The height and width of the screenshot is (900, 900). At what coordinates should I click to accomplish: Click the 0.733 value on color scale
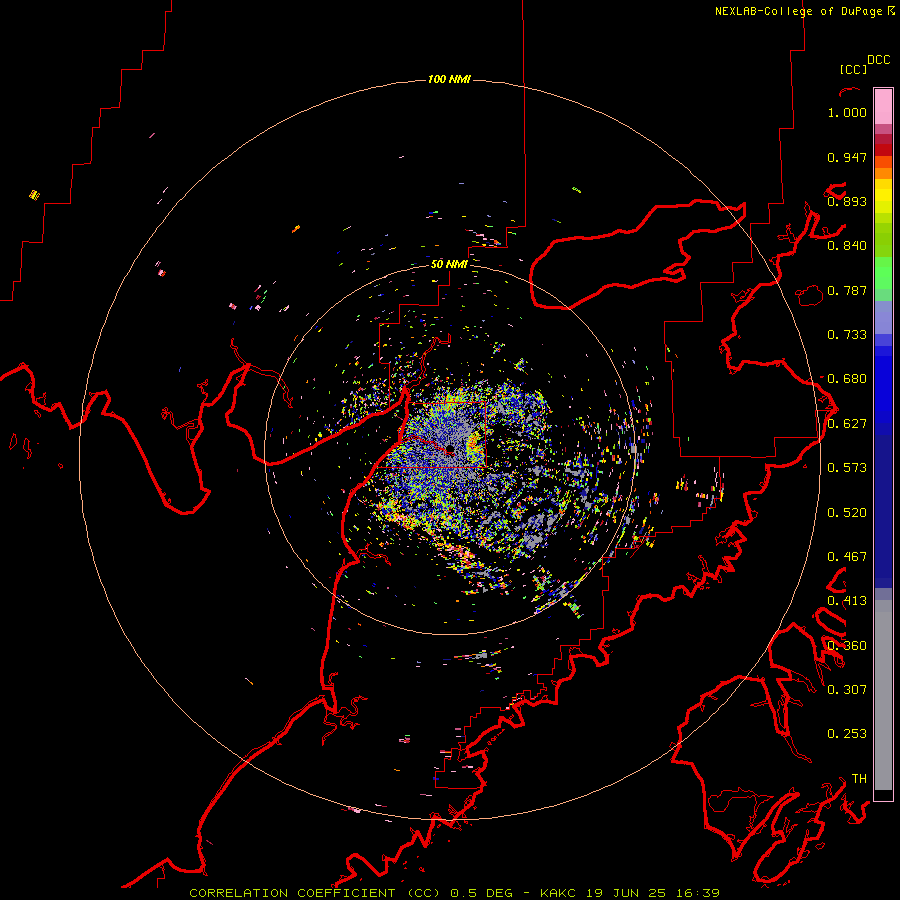click(x=847, y=335)
